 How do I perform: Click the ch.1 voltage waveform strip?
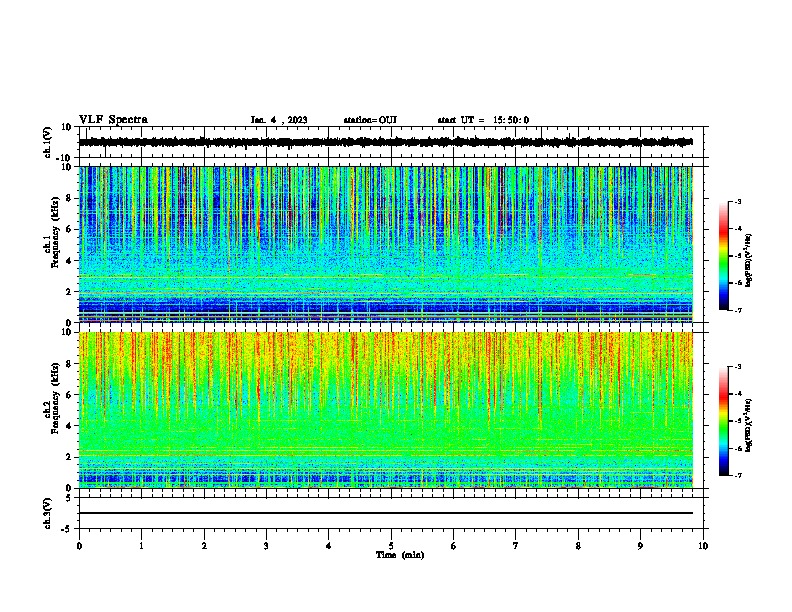tap(386, 142)
